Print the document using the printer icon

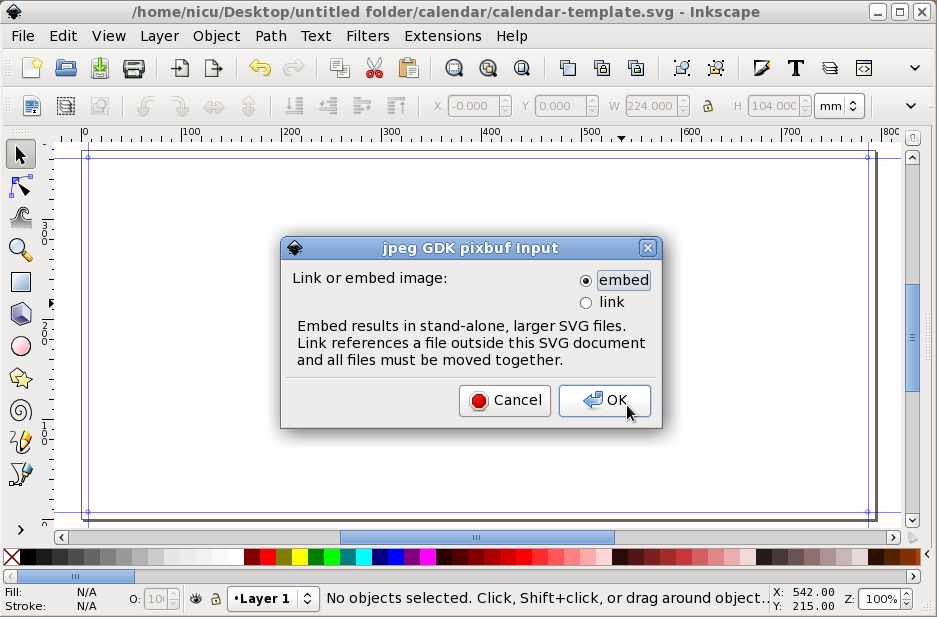tap(134, 69)
